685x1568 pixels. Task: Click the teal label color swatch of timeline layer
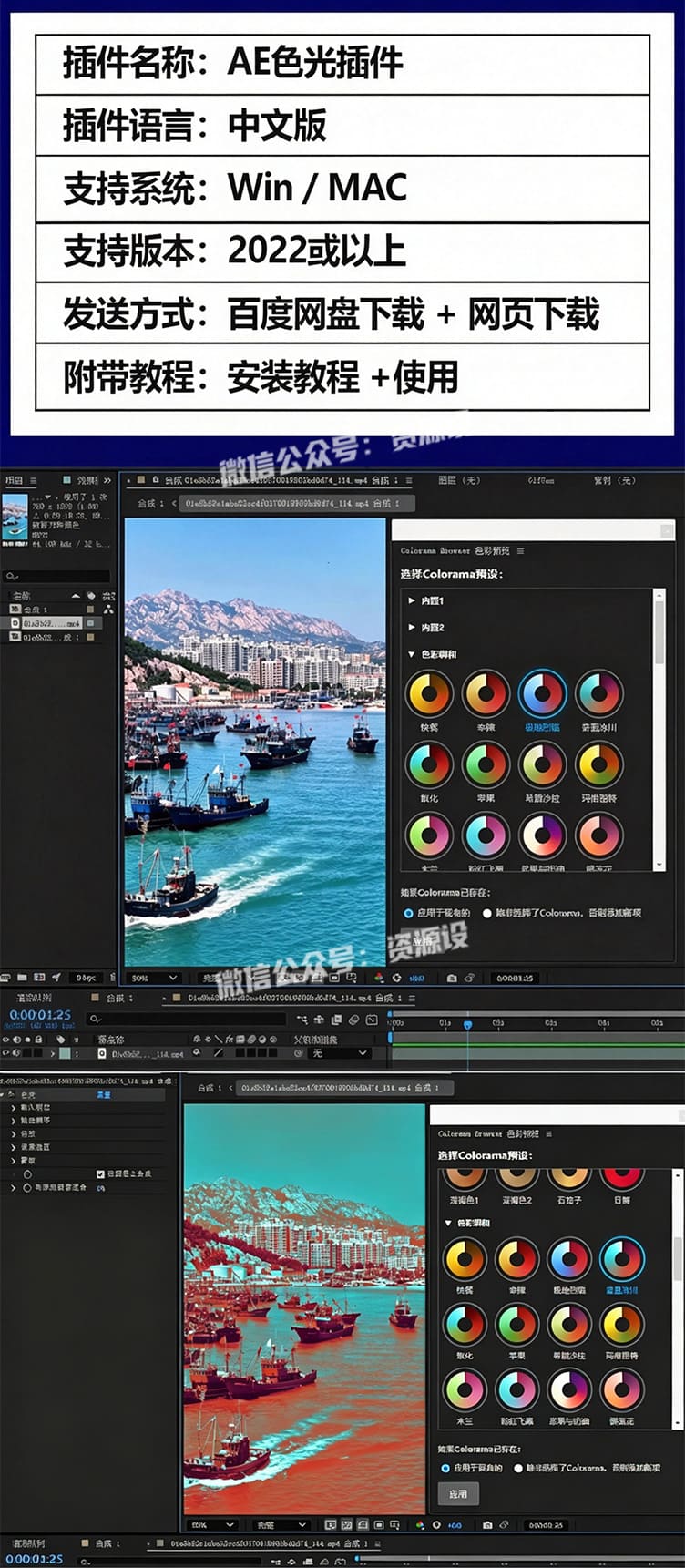coord(65,1053)
